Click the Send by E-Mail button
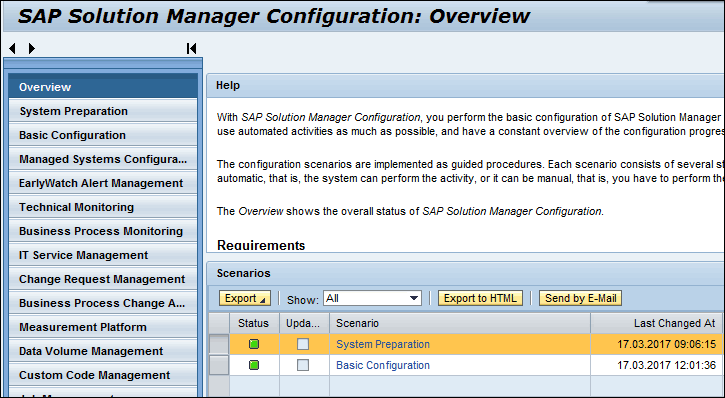This screenshot has height=398, width=725. coord(580,298)
